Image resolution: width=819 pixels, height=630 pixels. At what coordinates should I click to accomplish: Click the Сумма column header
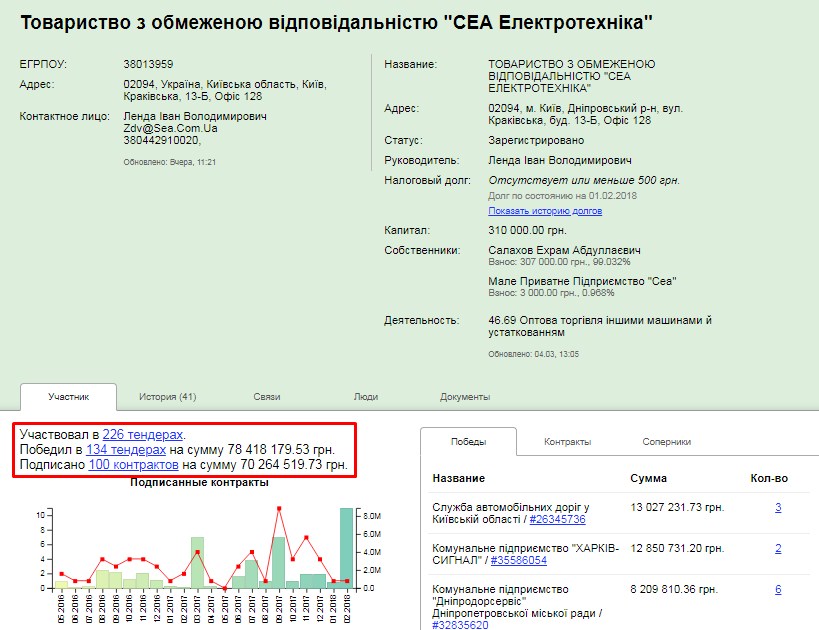[648, 479]
